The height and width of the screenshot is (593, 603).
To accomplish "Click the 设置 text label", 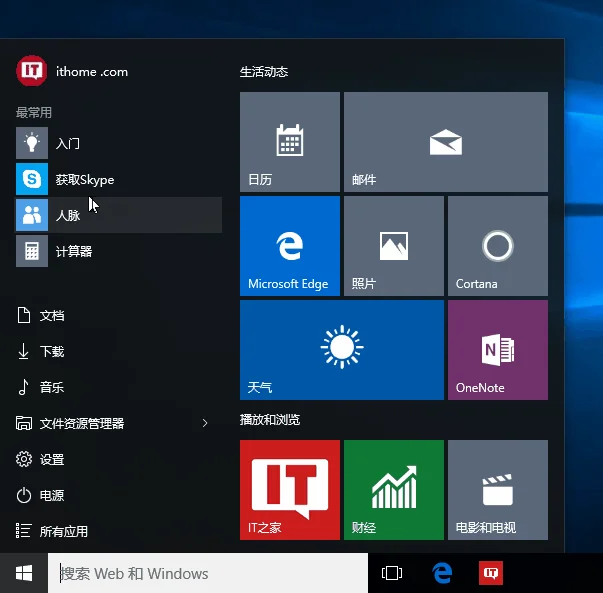I will [x=52, y=460].
